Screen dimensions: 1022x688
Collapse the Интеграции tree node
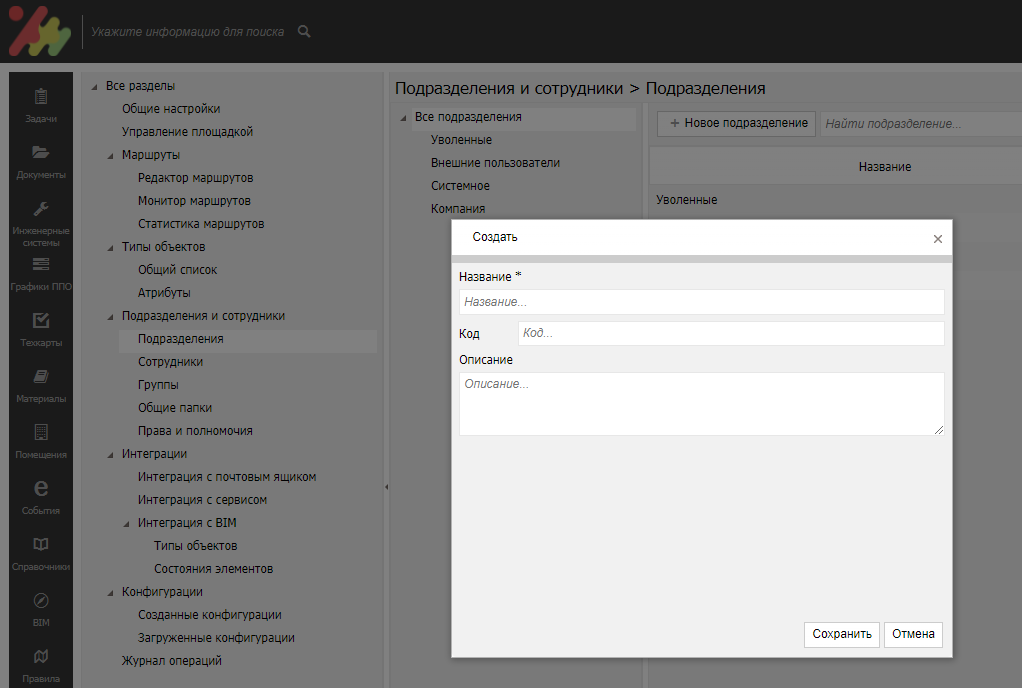click(x=110, y=455)
